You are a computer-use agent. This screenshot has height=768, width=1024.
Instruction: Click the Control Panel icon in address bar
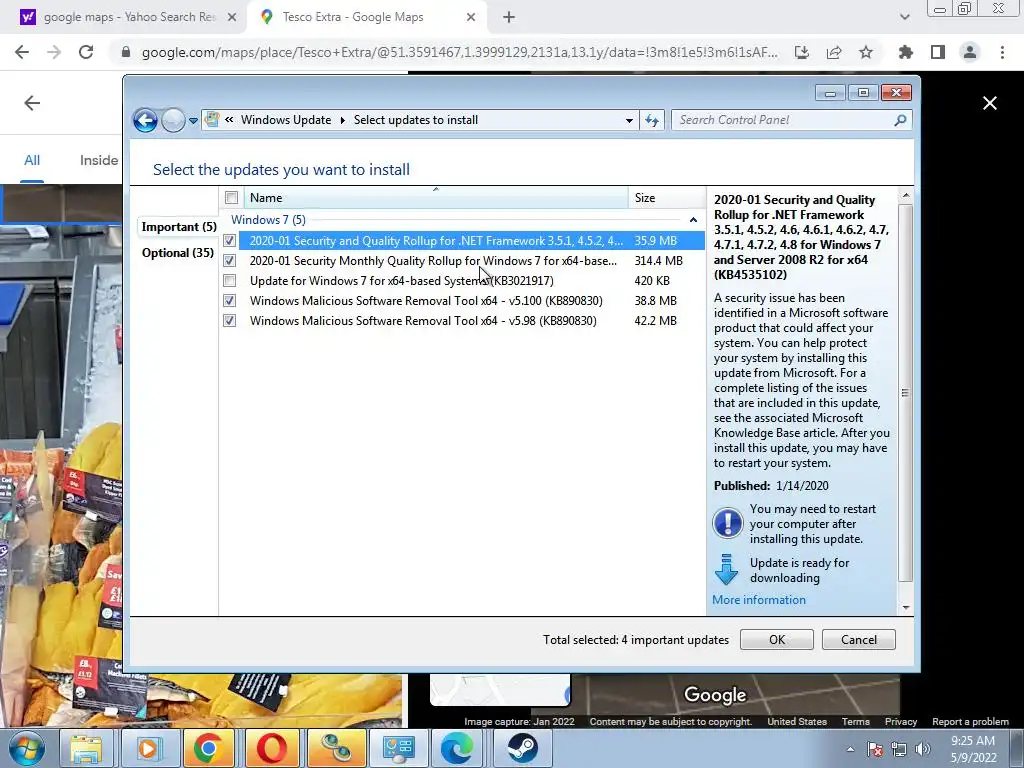pyautogui.click(x=212, y=120)
